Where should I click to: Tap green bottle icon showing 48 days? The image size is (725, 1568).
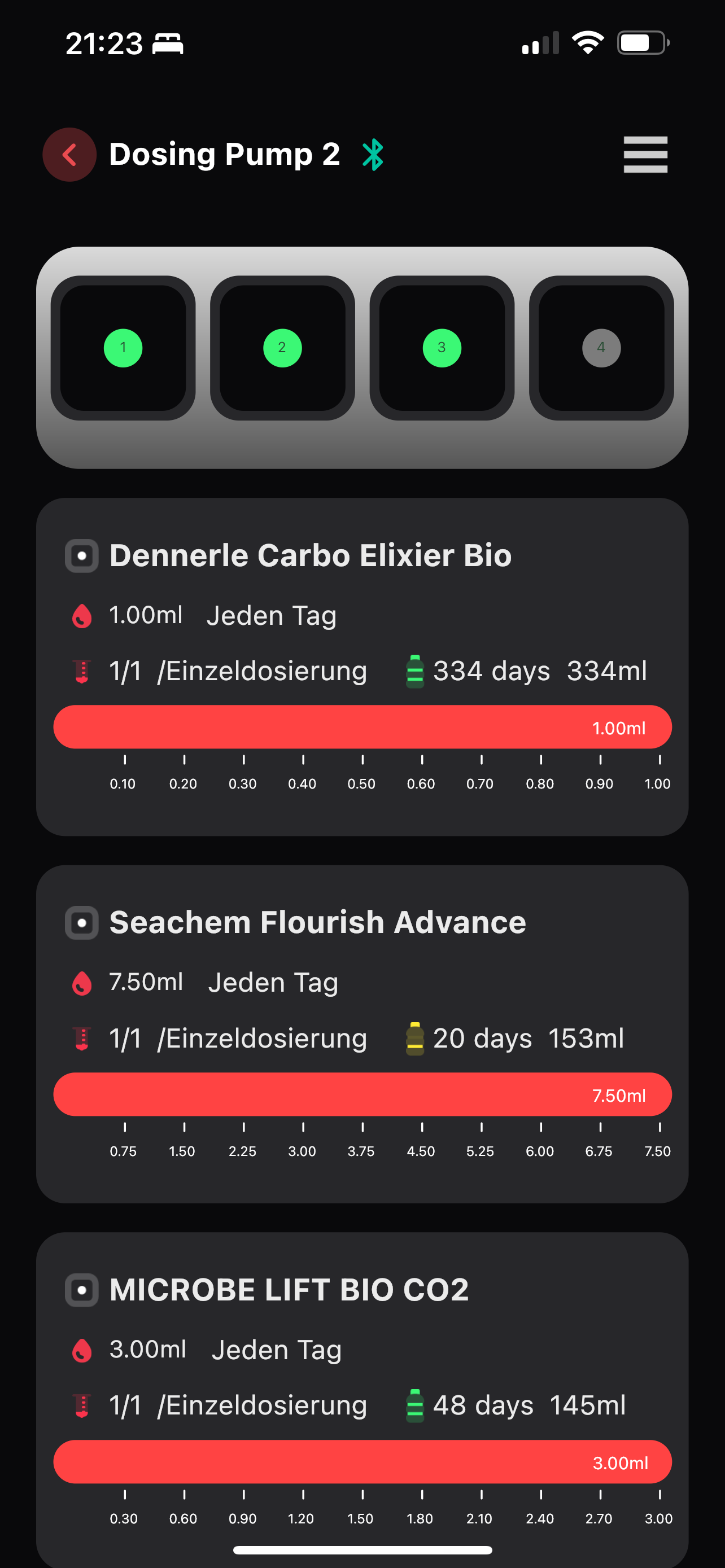coord(415,1405)
